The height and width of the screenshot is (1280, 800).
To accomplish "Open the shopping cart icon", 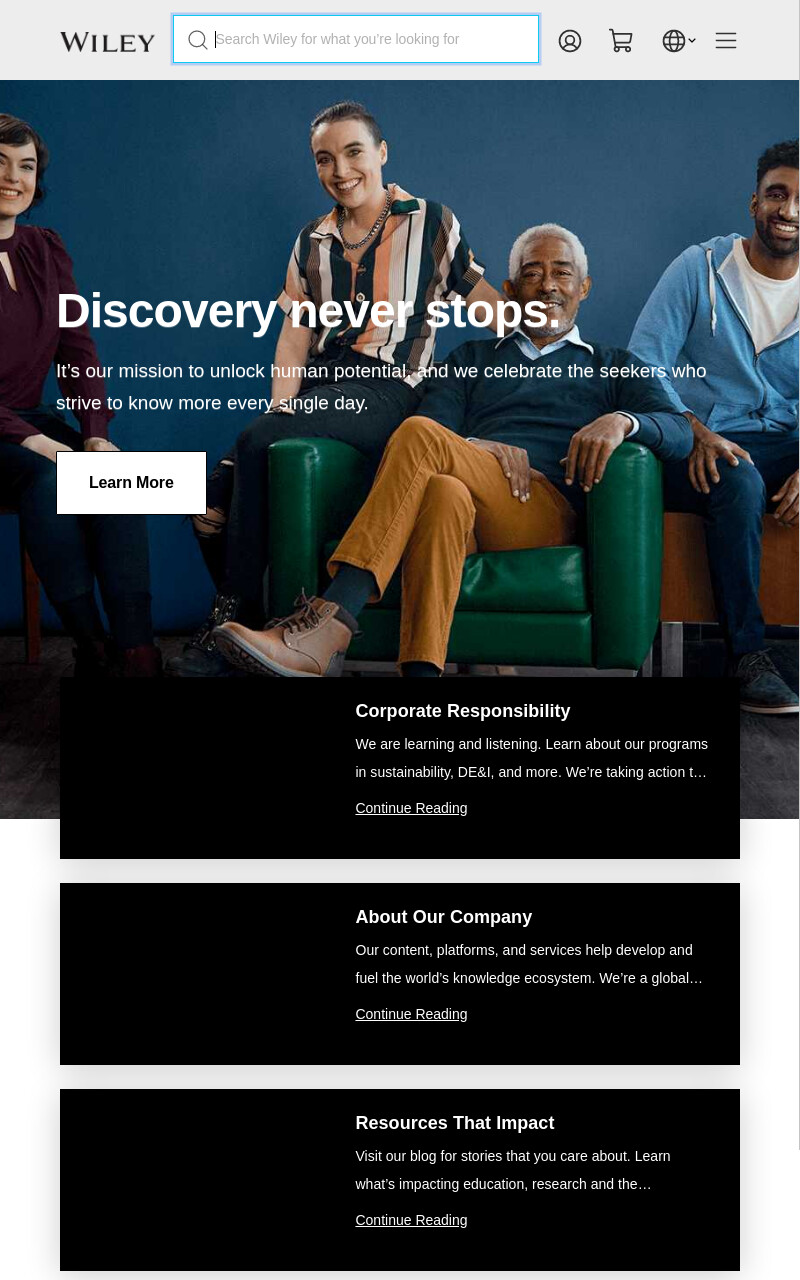I will [x=621, y=41].
